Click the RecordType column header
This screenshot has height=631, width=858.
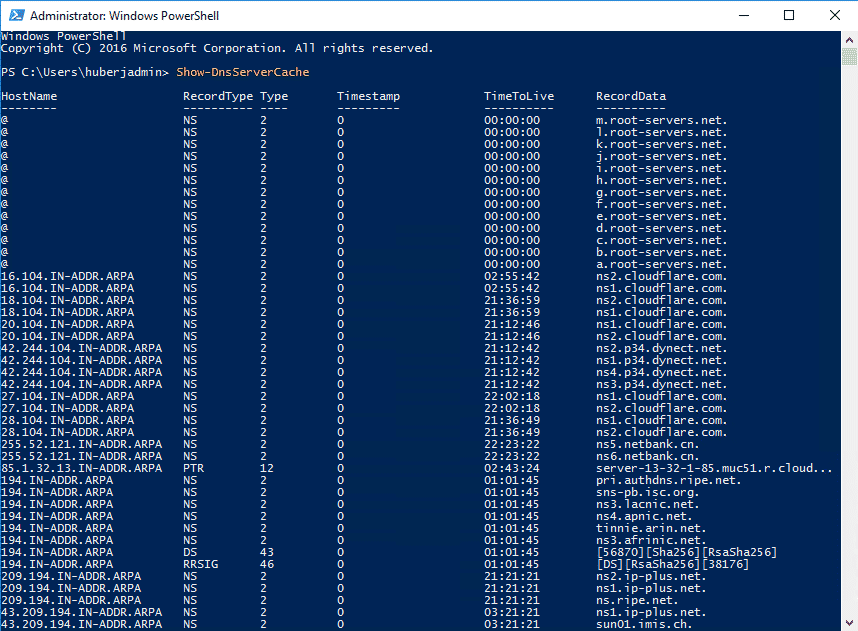(218, 96)
